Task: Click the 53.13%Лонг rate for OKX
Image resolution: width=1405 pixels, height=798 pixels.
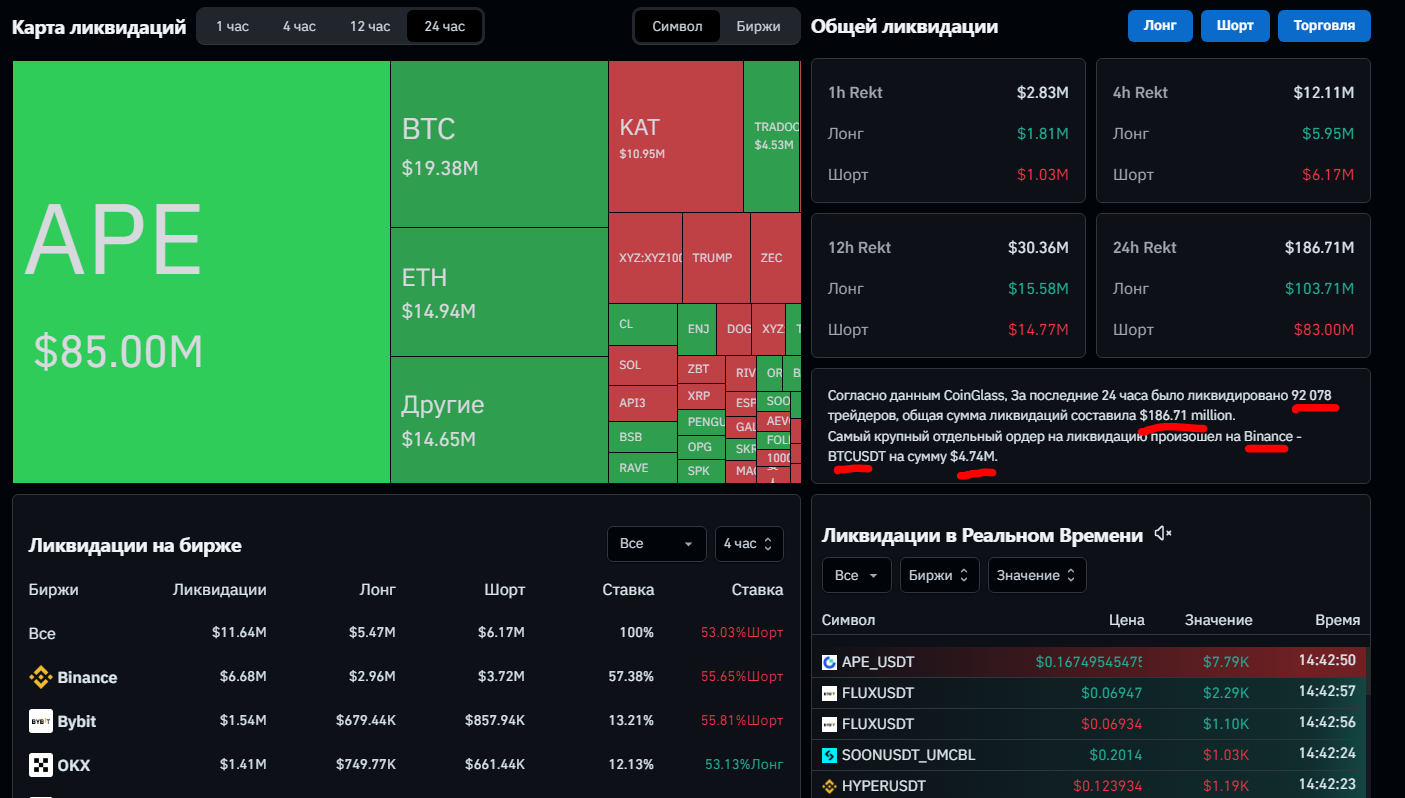Action: click(x=744, y=765)
